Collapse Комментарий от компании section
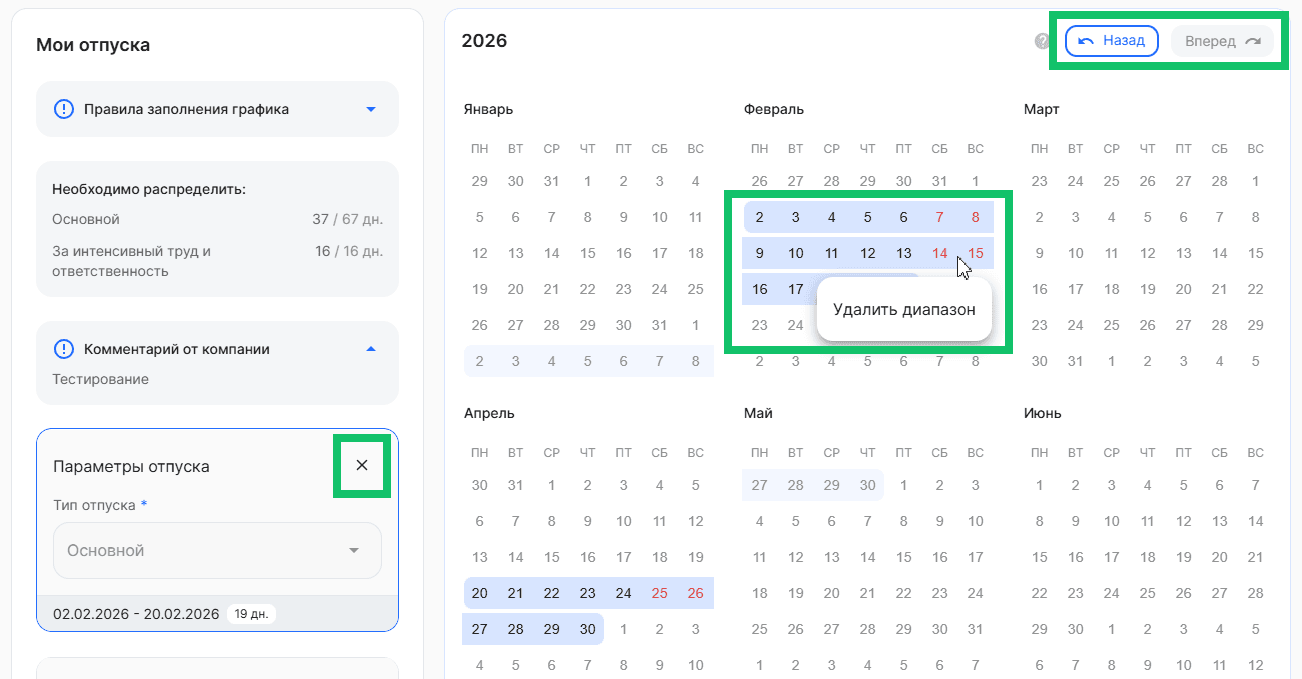1302x679 pixels. (x=371, y=349)
